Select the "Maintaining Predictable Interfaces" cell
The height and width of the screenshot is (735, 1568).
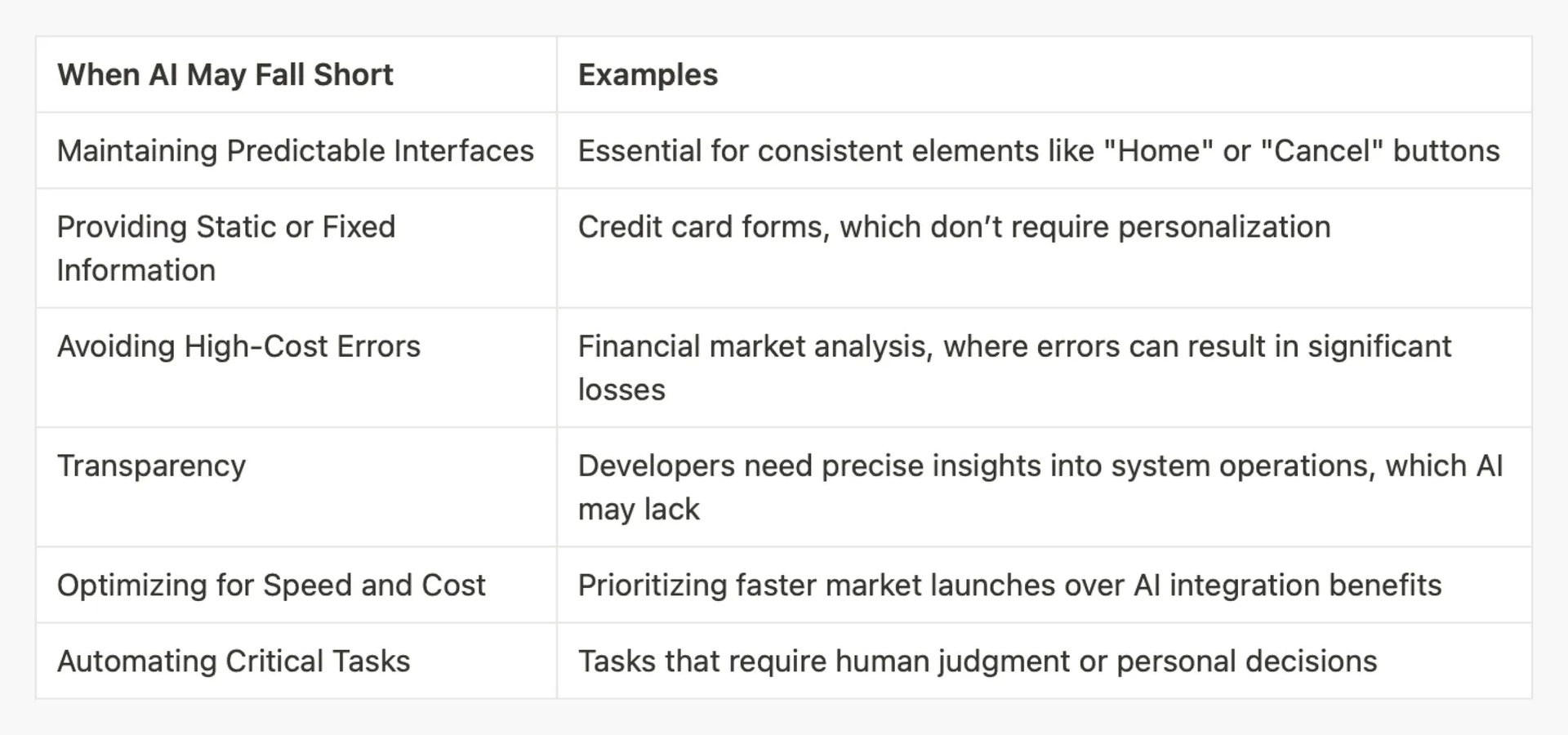pos(295,151)
